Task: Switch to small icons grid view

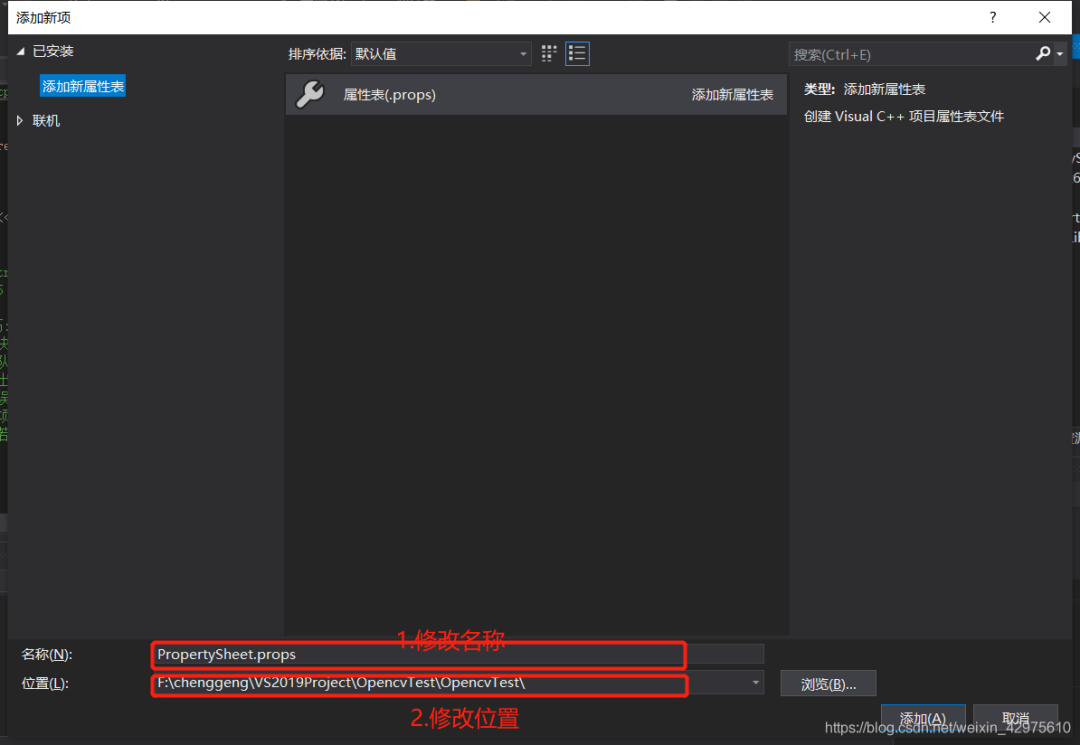Action: pos(549,54)
